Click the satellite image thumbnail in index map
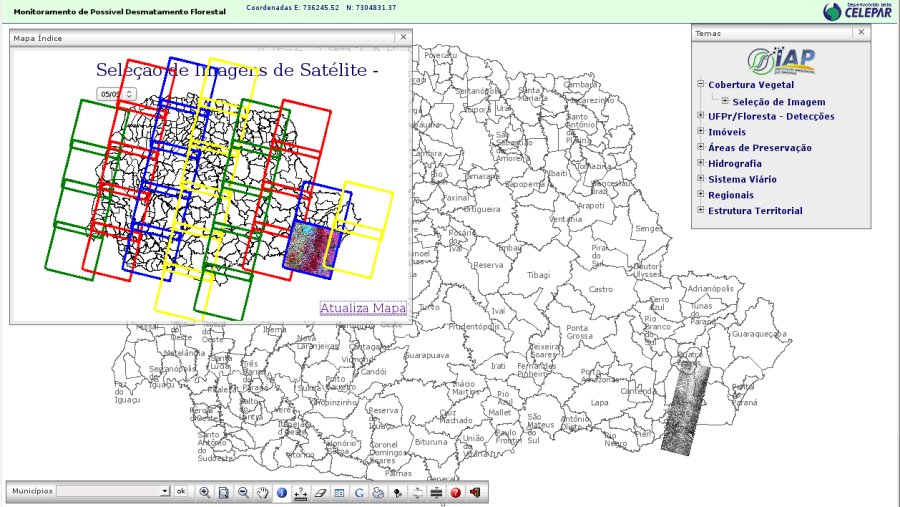Image resolution: width=900 pixels, height=507 pixels. click(x=311, y=249)
